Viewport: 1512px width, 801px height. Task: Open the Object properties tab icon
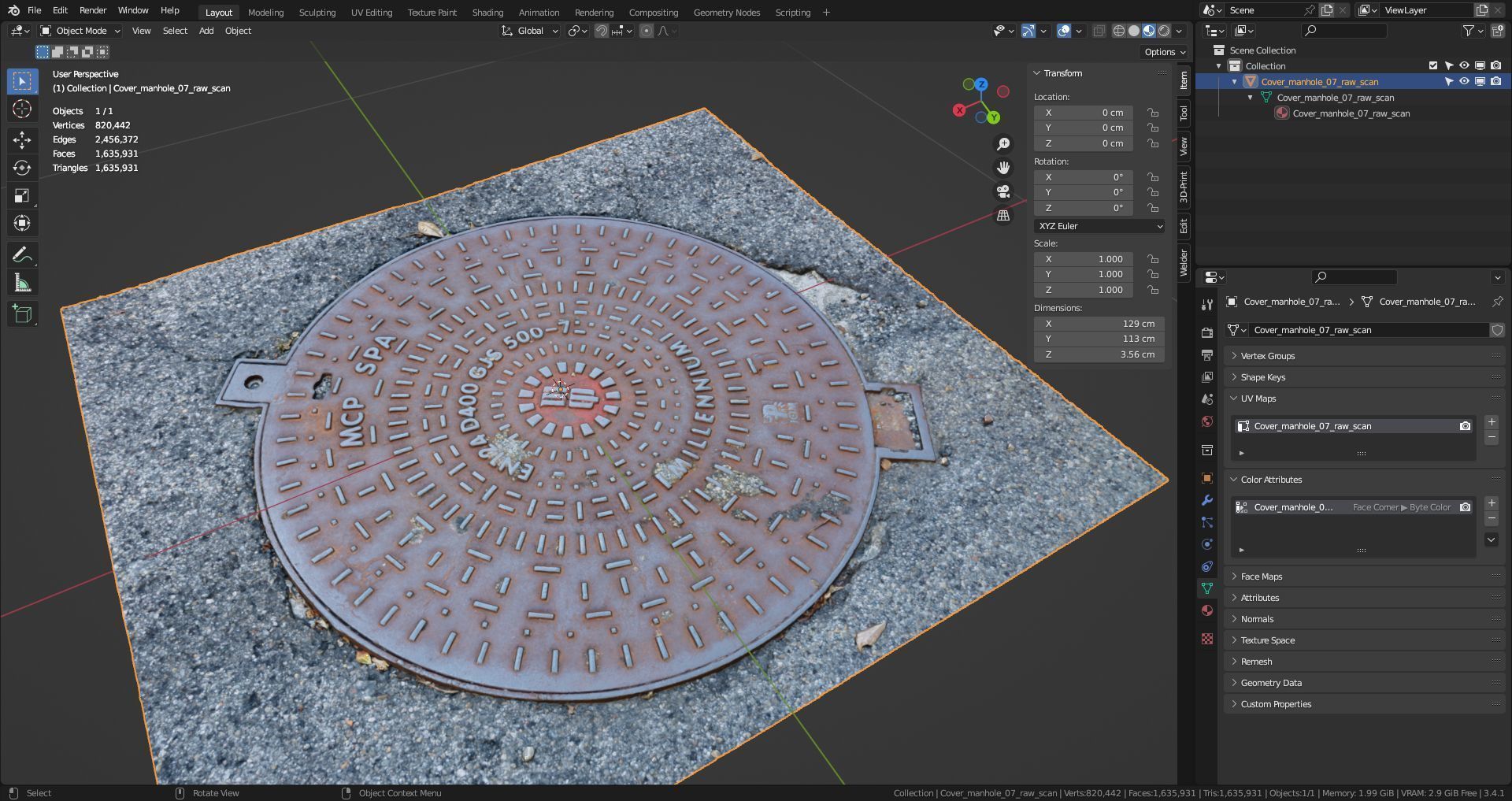(1206, 478)
